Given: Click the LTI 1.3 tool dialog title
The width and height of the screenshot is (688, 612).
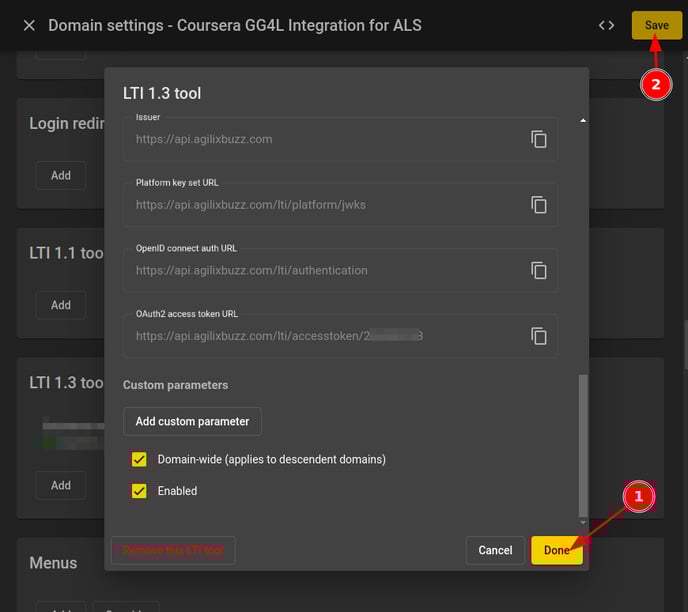Looking at the screenshot, I should coord(162,93).
